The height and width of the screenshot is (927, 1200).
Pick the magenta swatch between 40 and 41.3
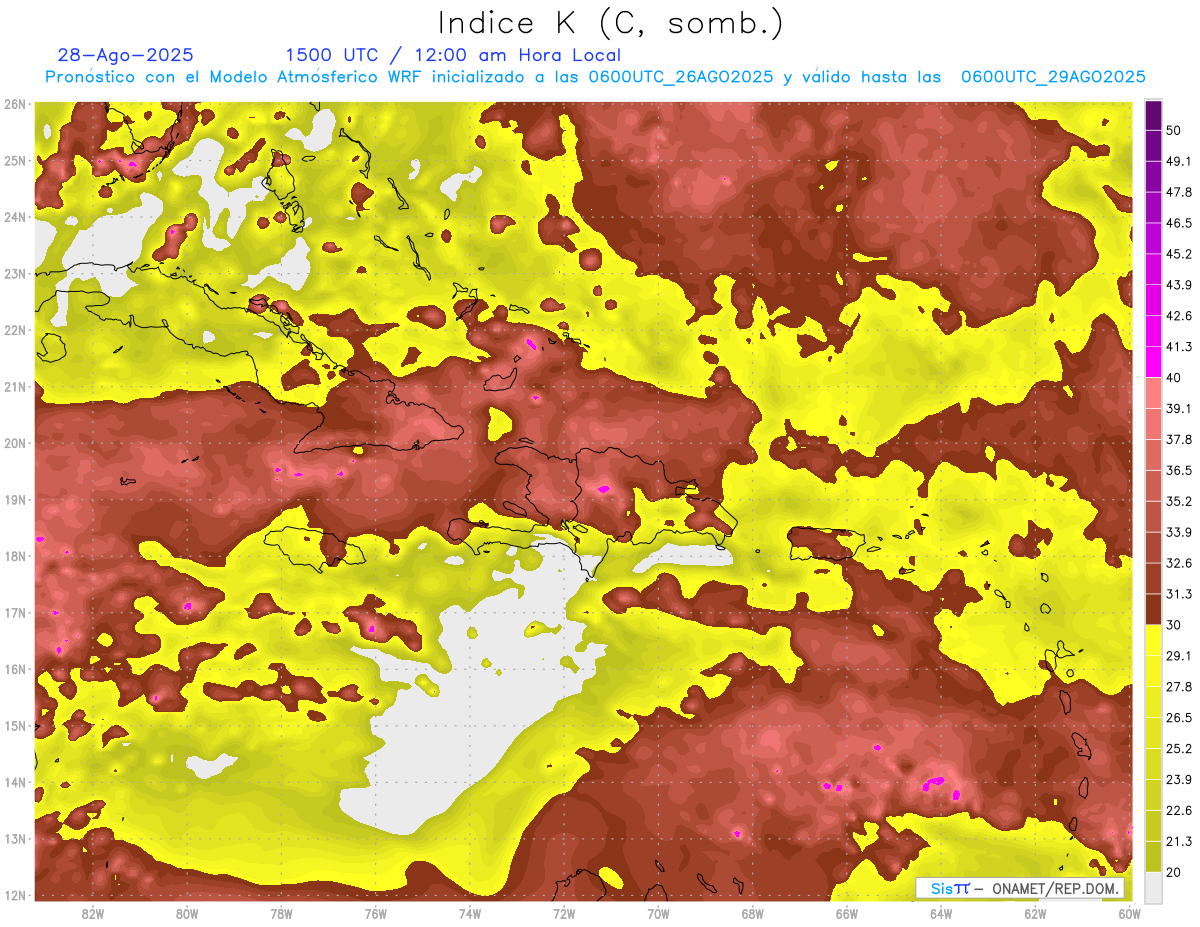click(1154, 362)
